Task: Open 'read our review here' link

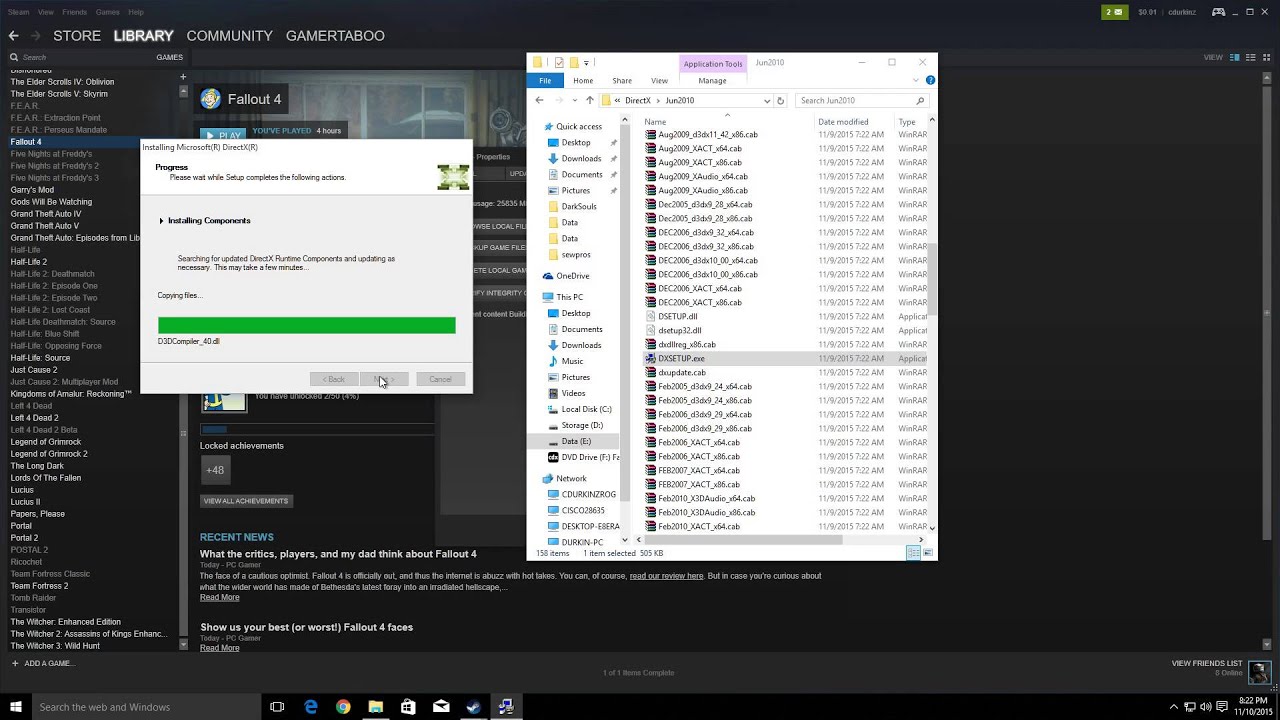Action: point(666,576)
